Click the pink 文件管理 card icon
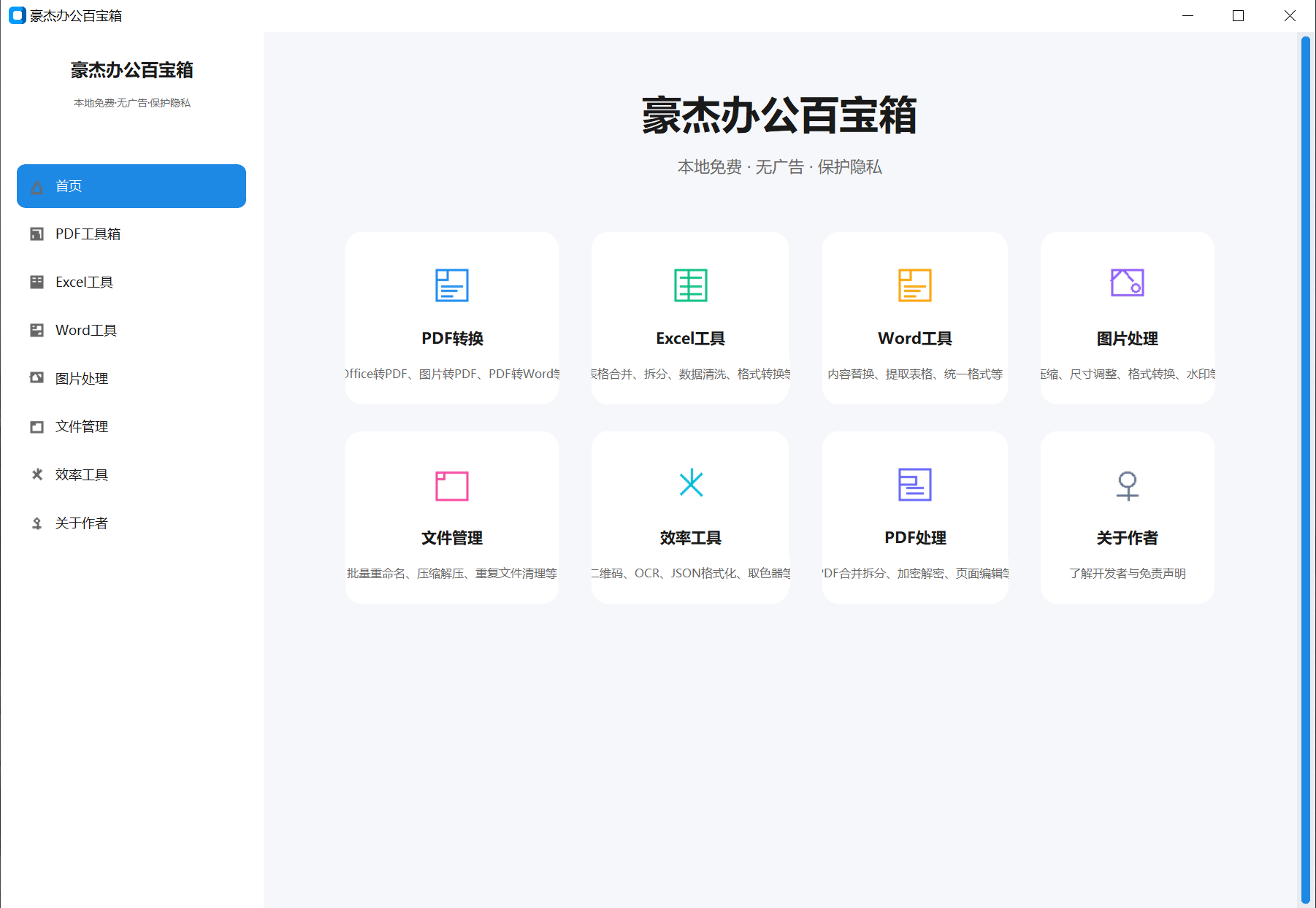The width and height of the screenshot is (1316, 908). coord(452,486)
